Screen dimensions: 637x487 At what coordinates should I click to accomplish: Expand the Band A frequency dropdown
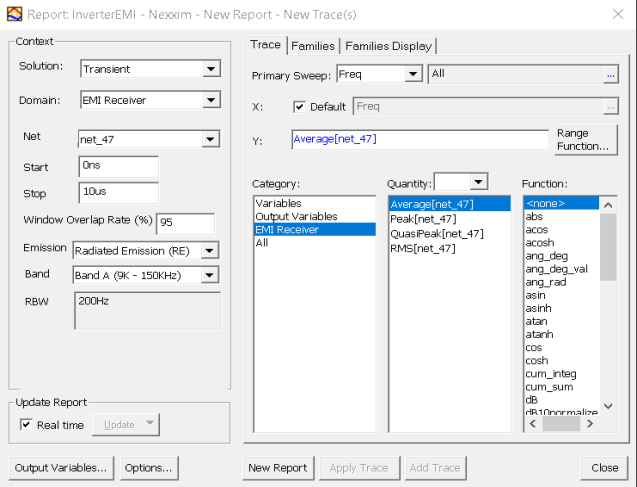click(209, 275)
